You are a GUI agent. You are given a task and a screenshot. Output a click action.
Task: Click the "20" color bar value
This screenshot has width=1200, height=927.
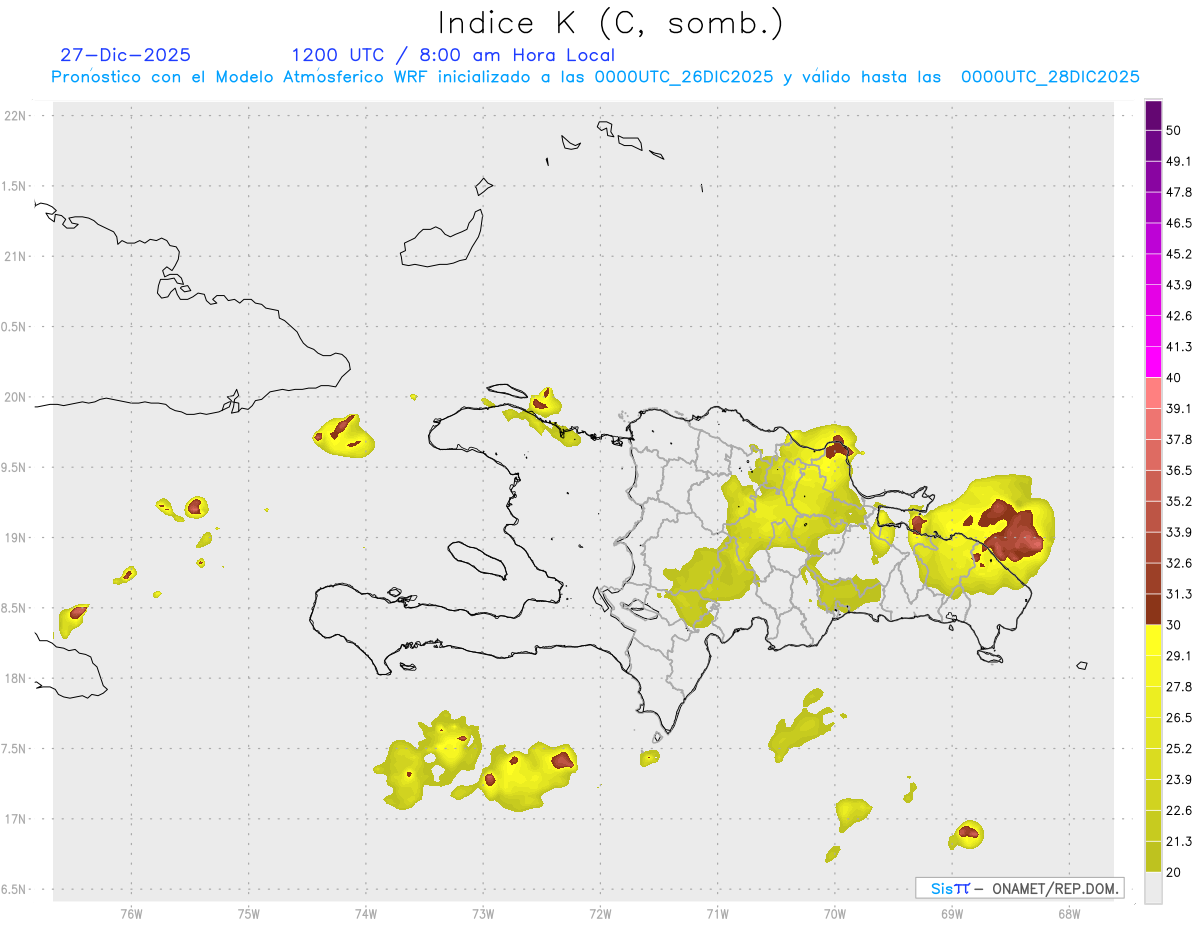click(x=1174, y=872)
